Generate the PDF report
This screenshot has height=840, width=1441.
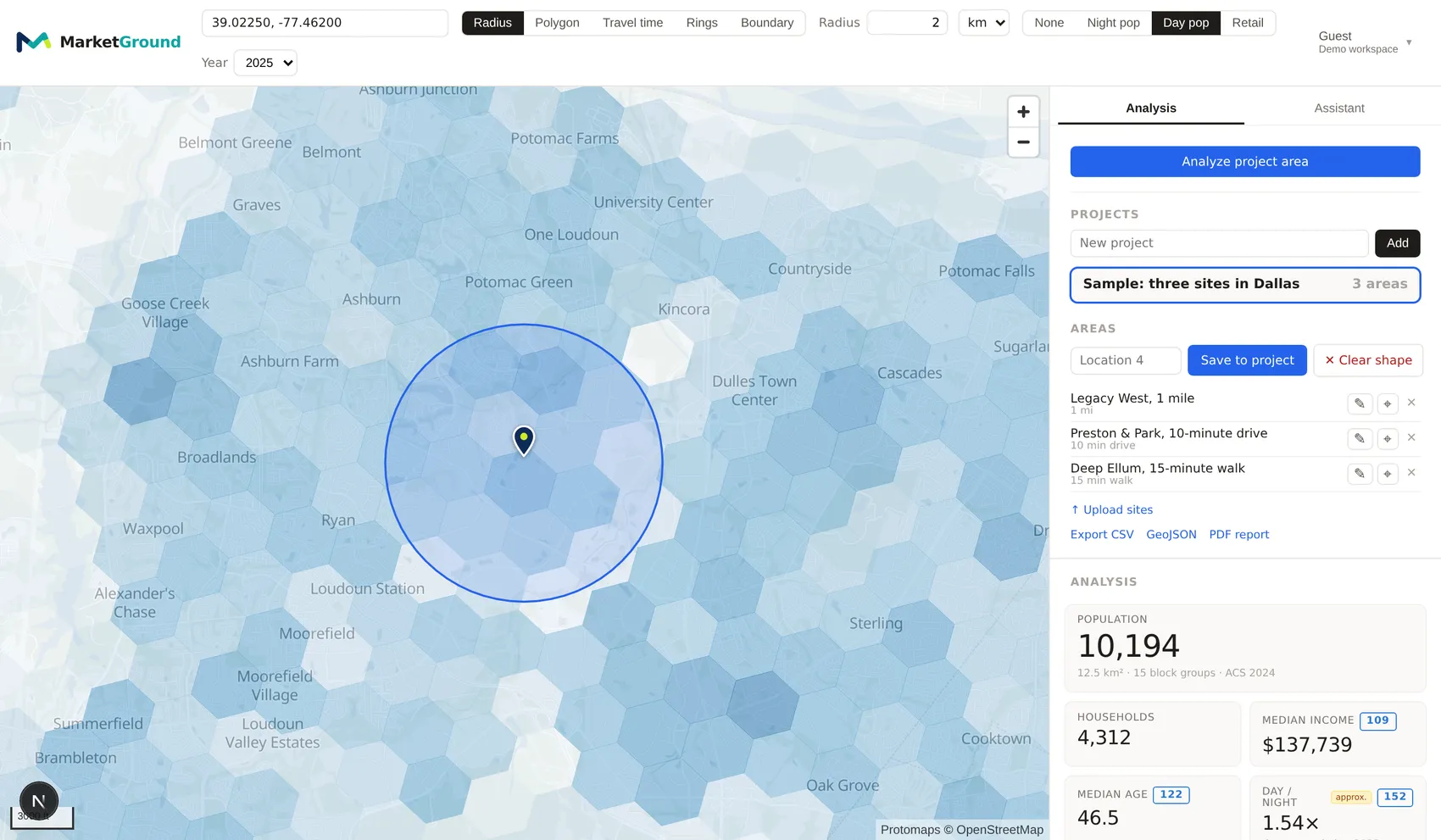[1239, 535]
